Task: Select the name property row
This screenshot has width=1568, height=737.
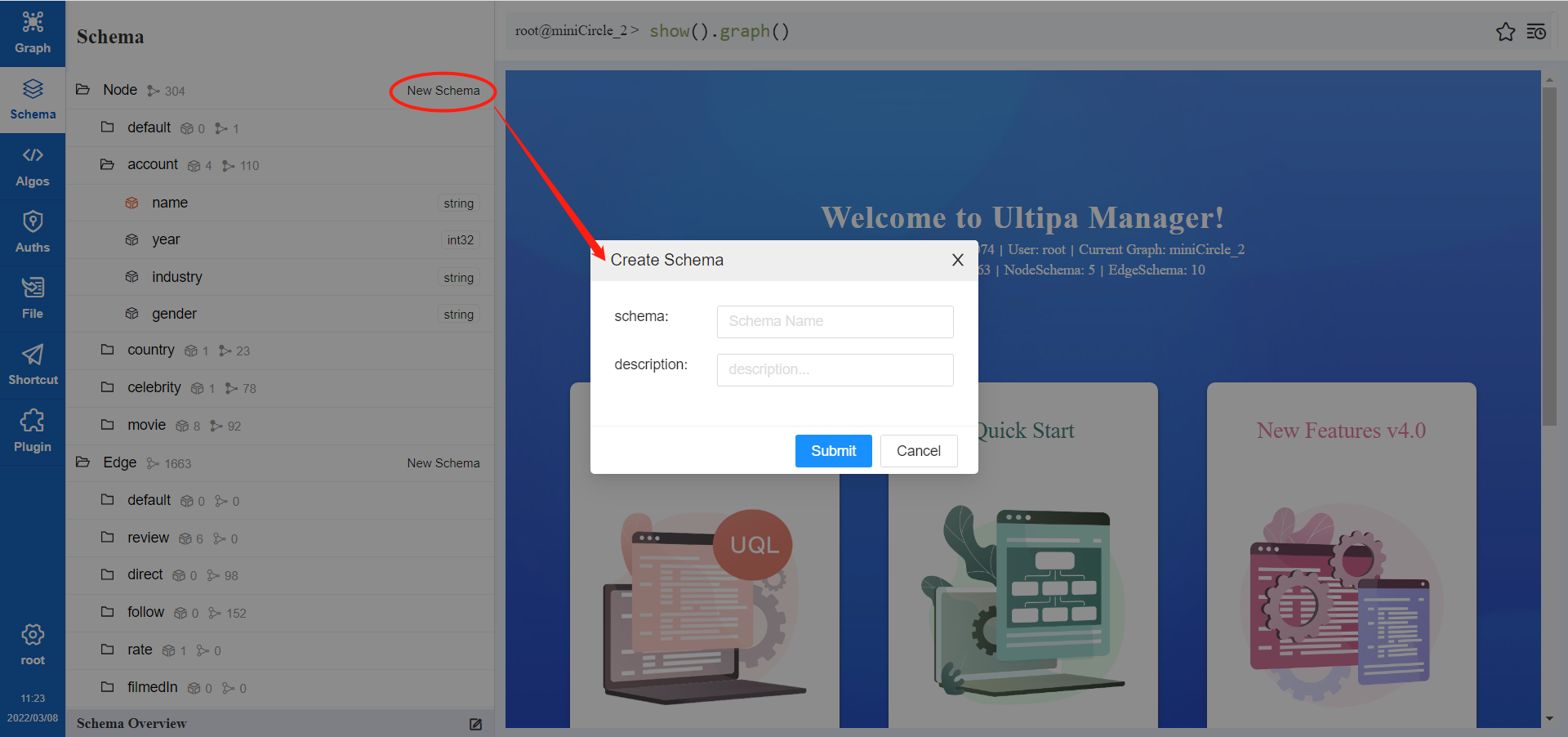Action: tap(280, 203)
